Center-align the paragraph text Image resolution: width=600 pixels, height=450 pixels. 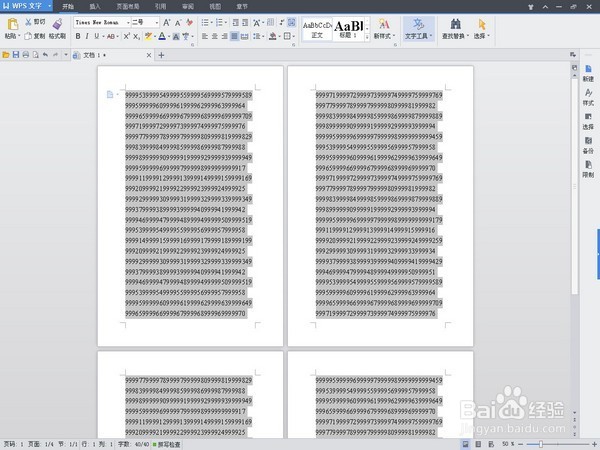pyautogui.click(x=215, y=36)
